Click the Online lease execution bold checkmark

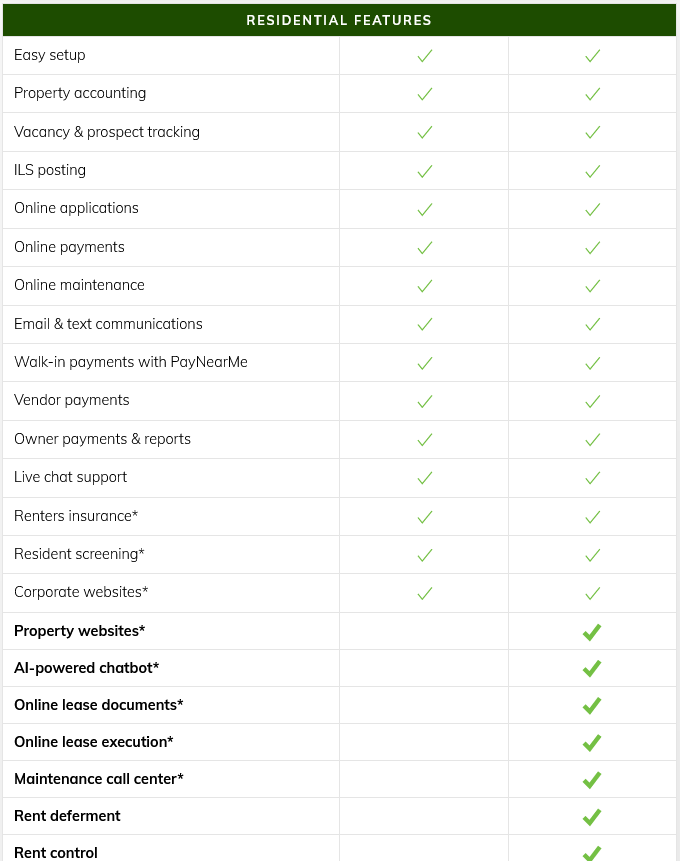click(x=592, y=743)
